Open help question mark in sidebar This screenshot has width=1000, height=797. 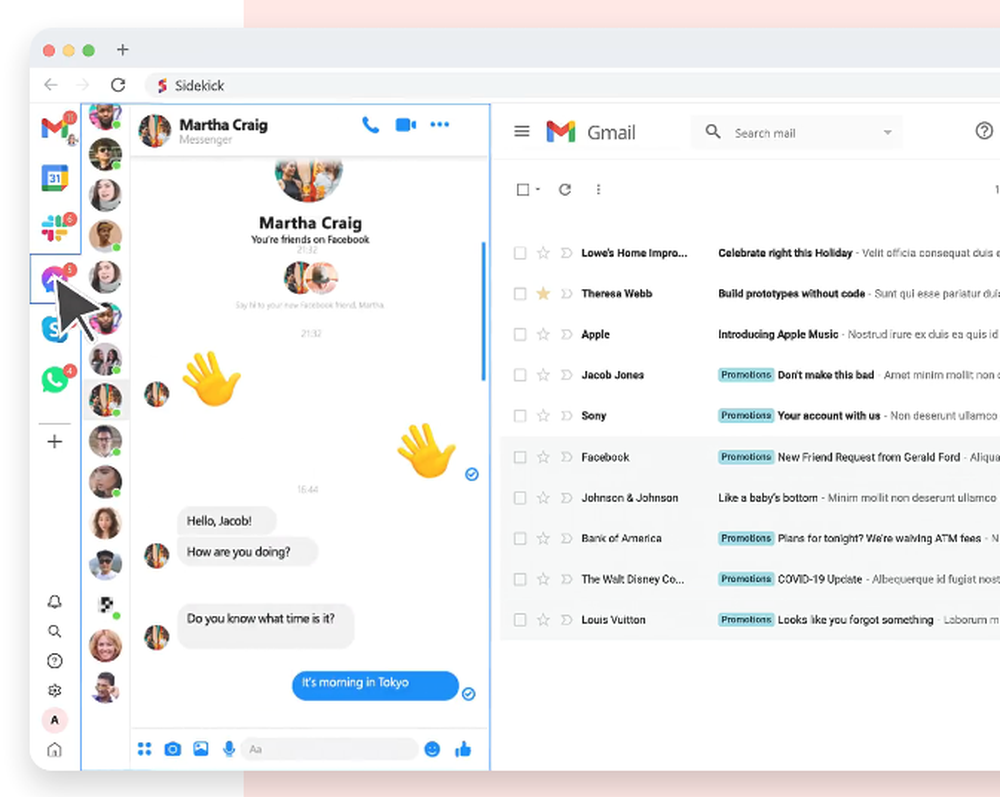[x=55, y=661]
